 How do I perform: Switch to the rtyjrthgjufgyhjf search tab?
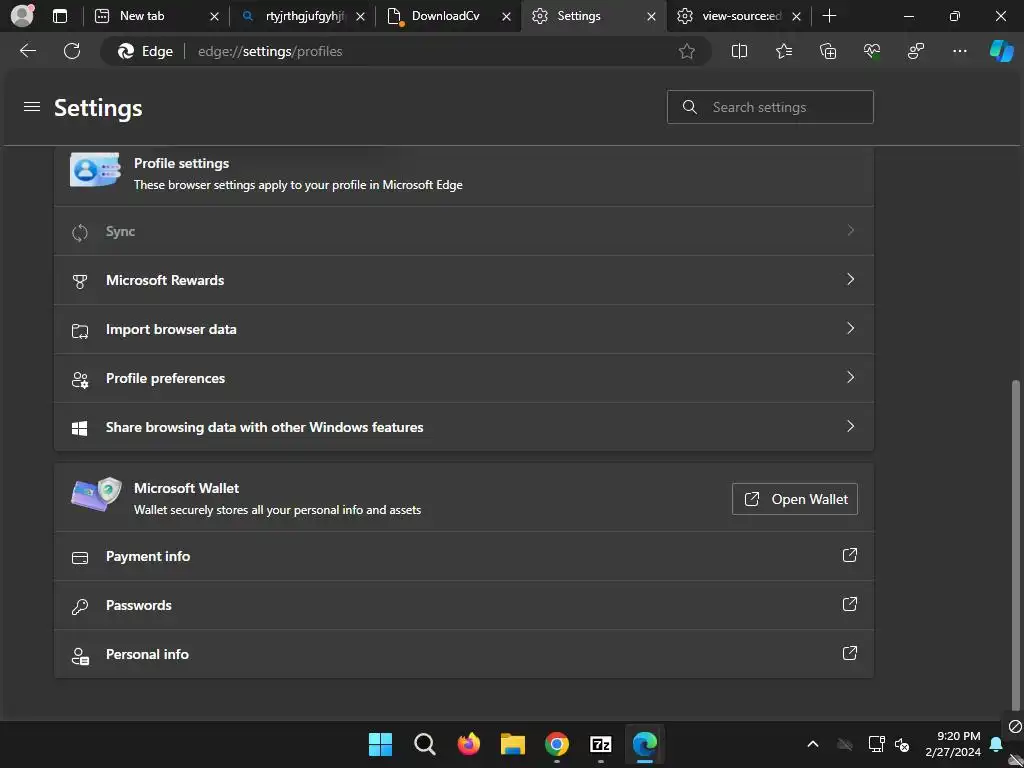[302, 16]
